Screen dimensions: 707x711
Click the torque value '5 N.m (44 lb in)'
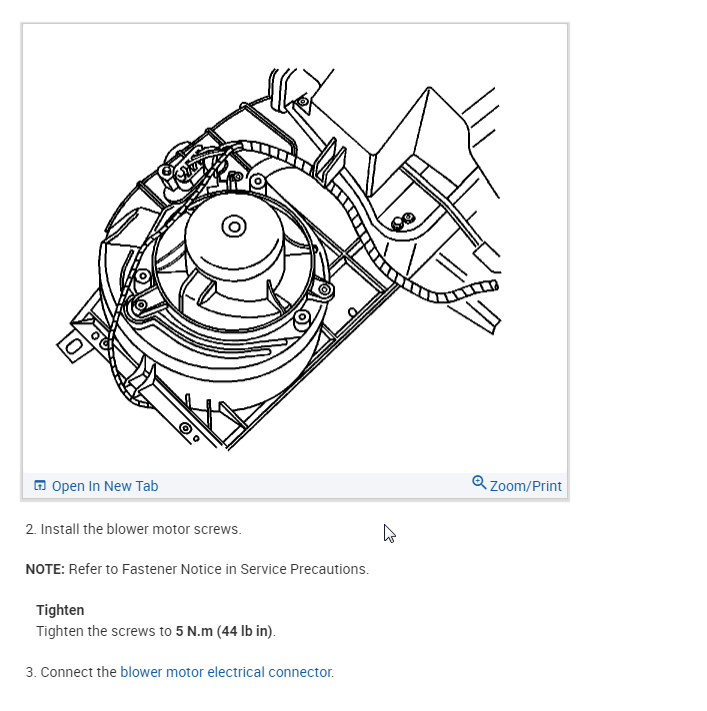(x=224, y=631)
